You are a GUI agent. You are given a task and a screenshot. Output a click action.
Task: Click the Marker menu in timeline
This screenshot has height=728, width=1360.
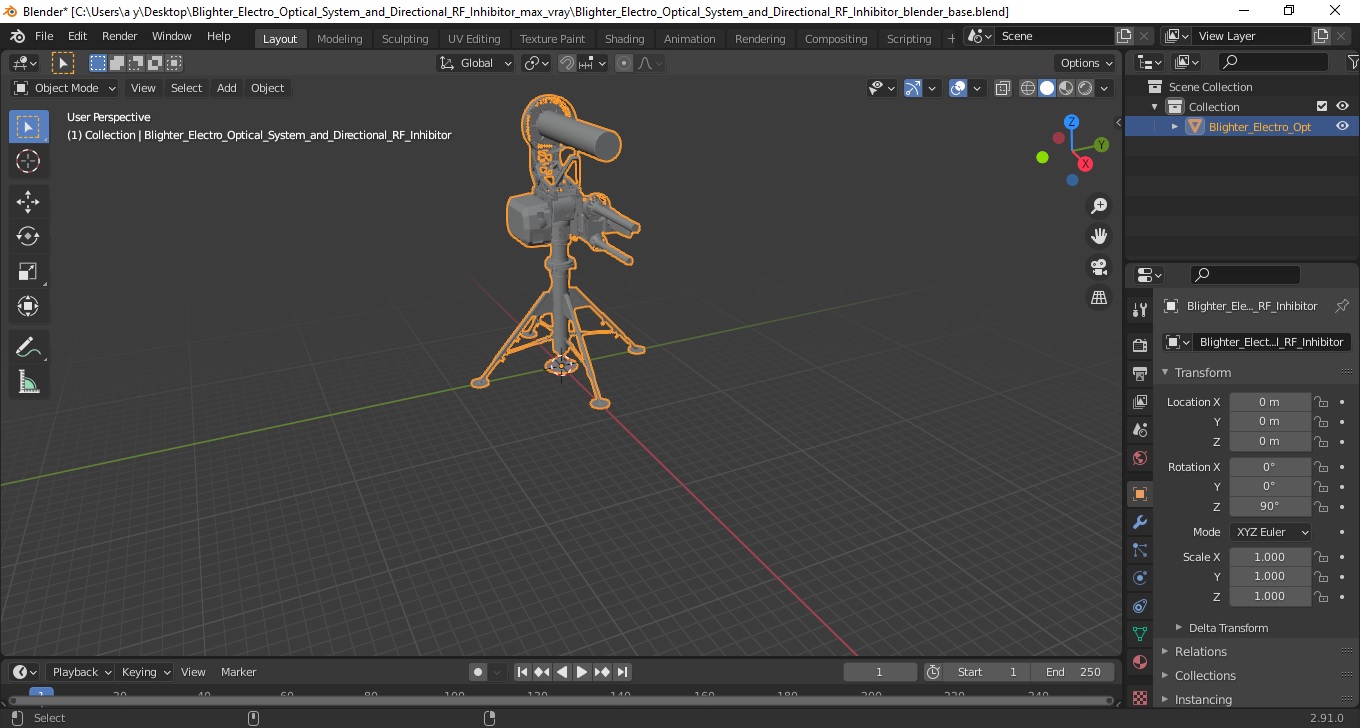click(239, 672)
